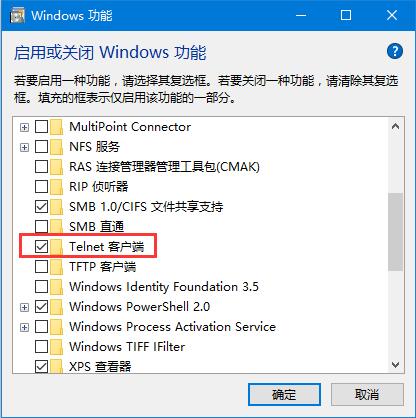
Task: Click the folder icon beside MultiPoint Connector
Action: 57,127
